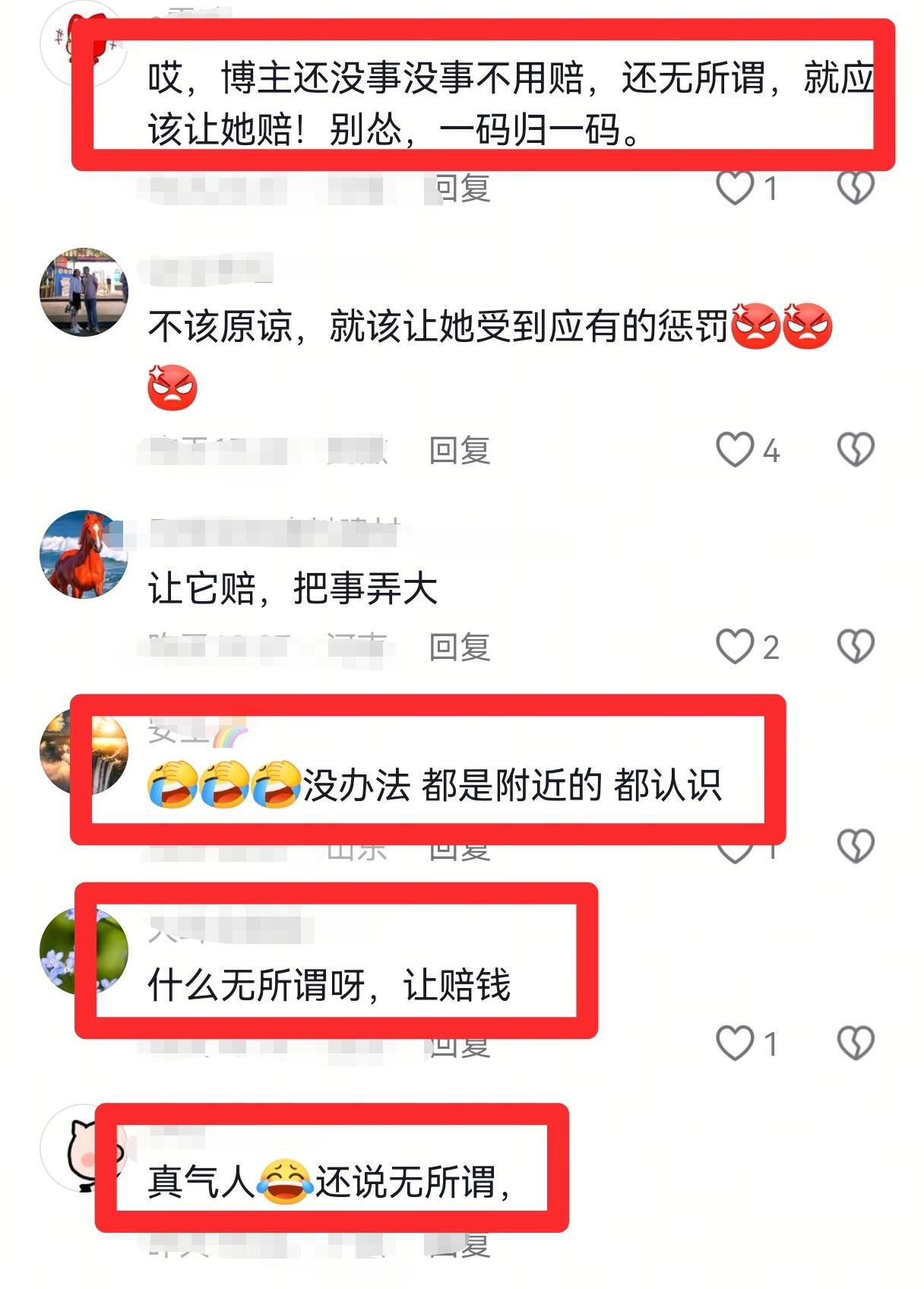Reply to the first comment '哎，博主还没事'

pyautogui.click(x=461, y=187)
